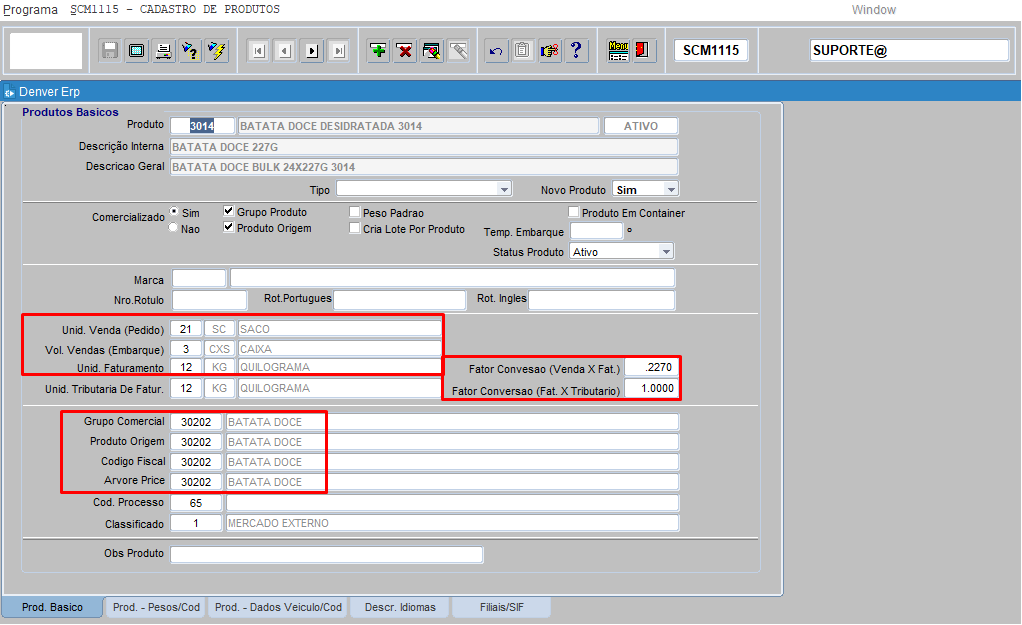The width and height of the screenshot is (1022, 625).
Task: Click Vol. Vendas (Embarque) code 3
Action: pyautogui.click(x=186, y=349)
